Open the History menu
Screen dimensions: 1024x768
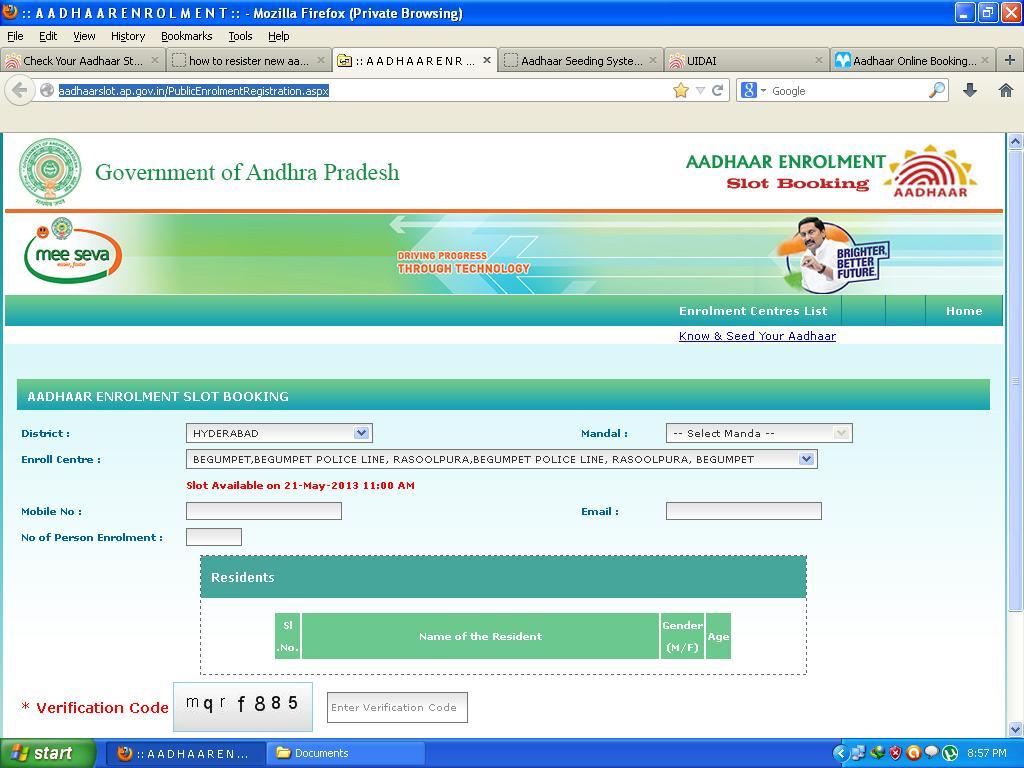(x=127, y=36)
